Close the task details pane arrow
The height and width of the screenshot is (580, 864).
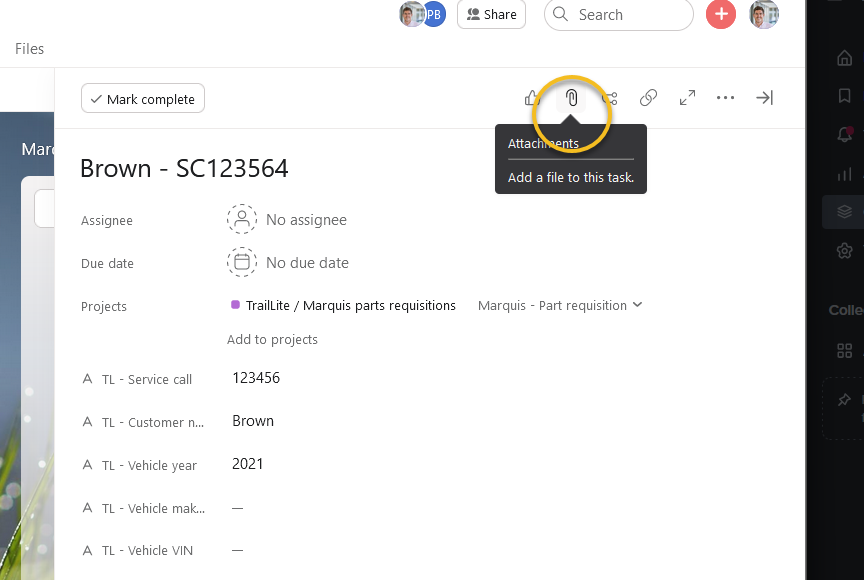point(764,98)
